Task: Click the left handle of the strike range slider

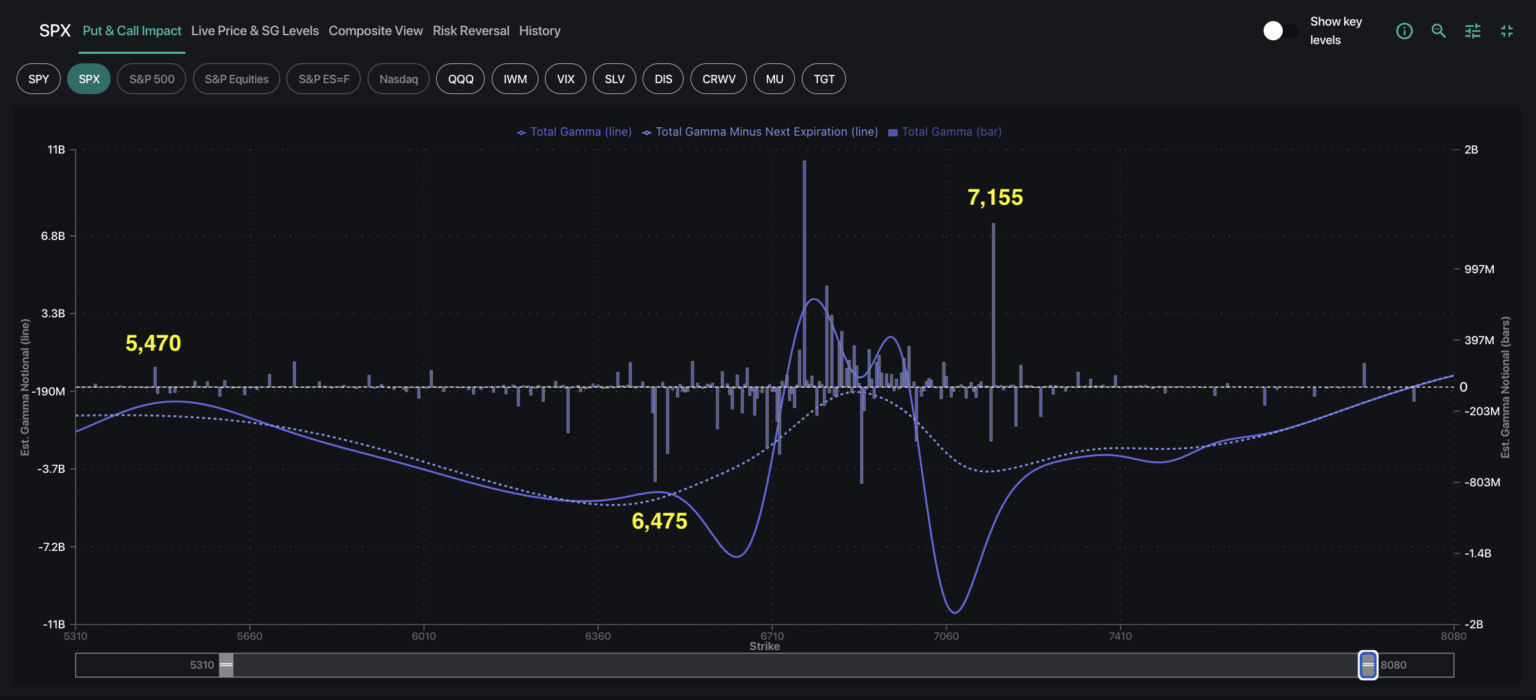Action: tap(226, 664)
